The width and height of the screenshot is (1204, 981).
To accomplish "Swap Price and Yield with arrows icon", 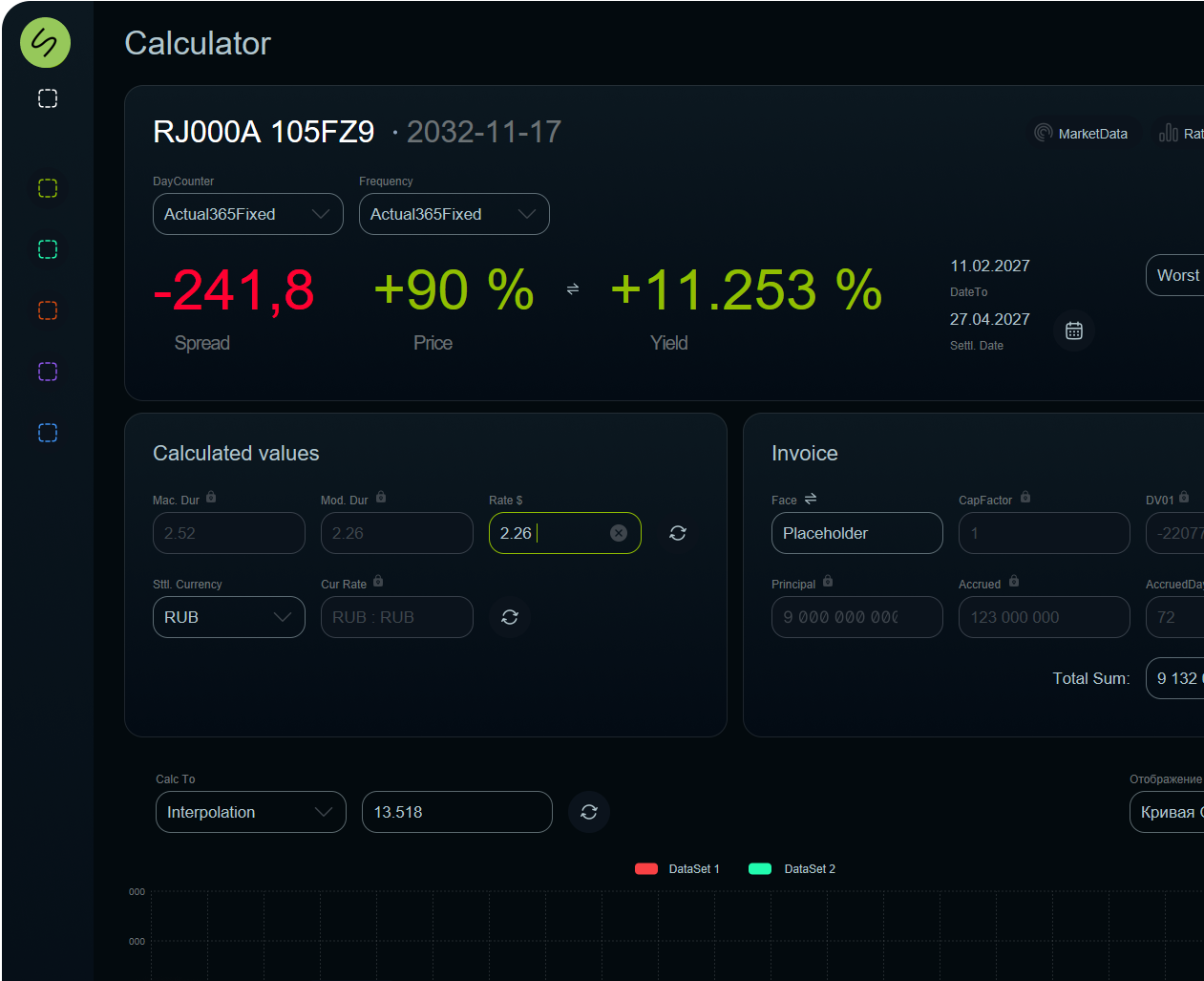I will click(x=573, y=288).
